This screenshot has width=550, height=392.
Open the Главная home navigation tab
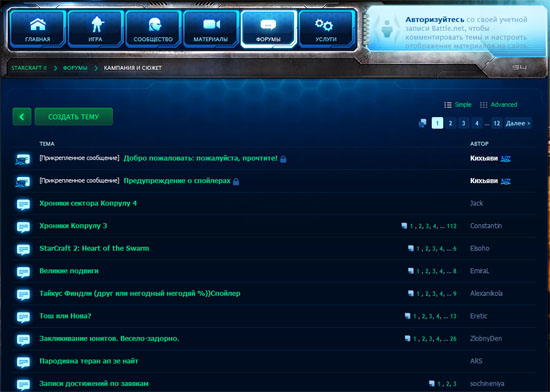click(38, 29)
